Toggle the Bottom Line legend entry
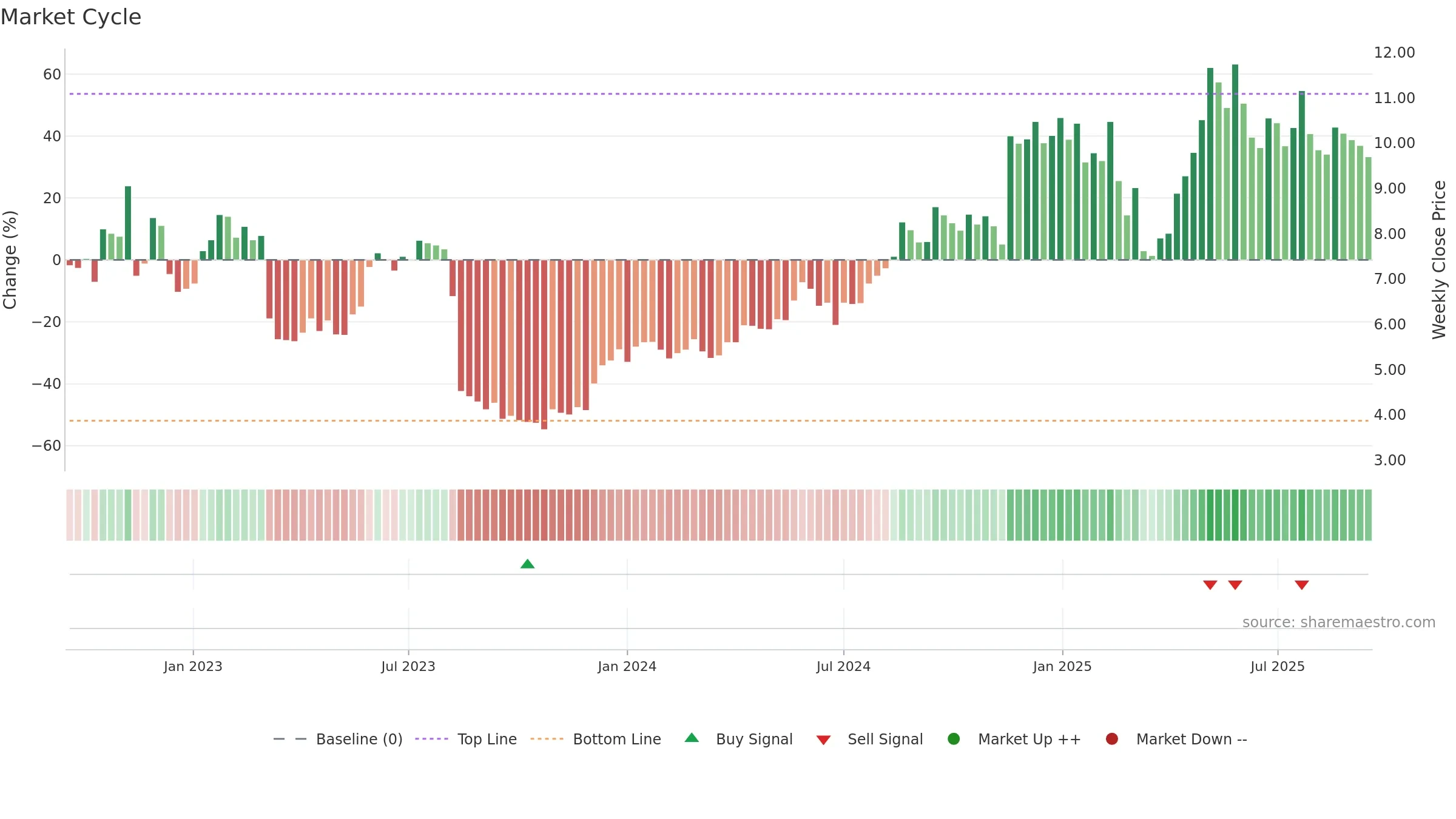This screenshot has height=819, width=1456. click(596, 739)
